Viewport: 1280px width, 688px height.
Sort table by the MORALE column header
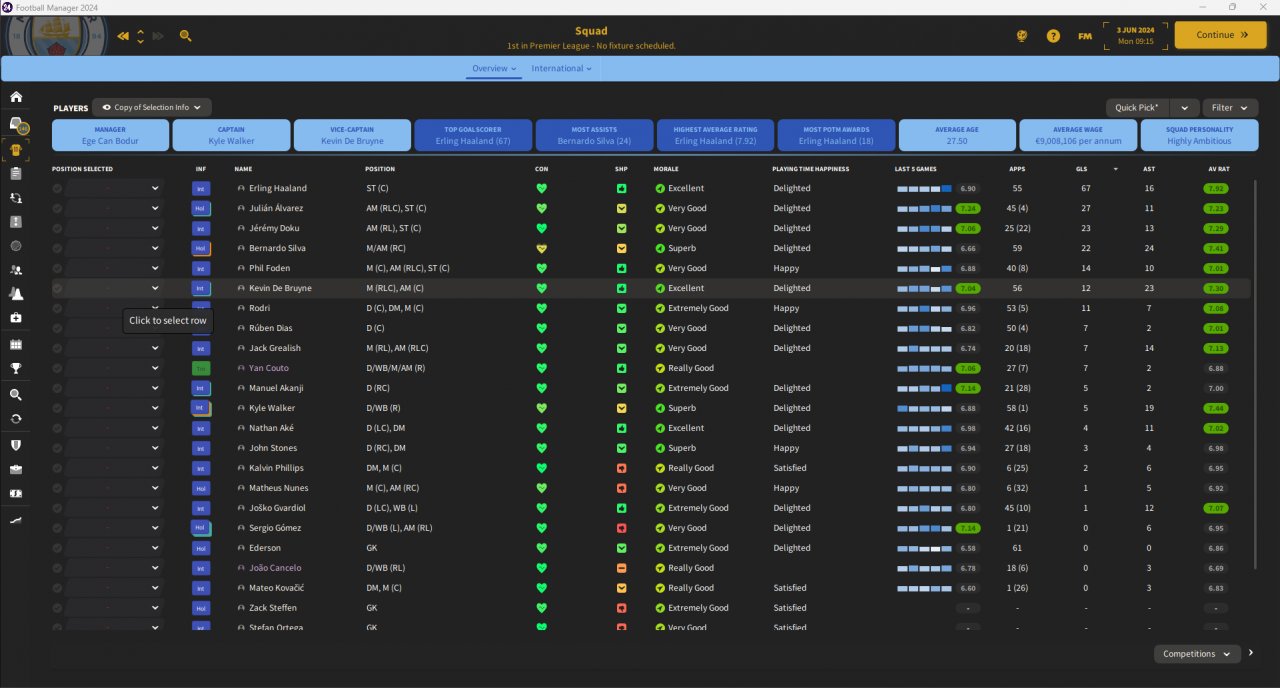tap(666, 169)
